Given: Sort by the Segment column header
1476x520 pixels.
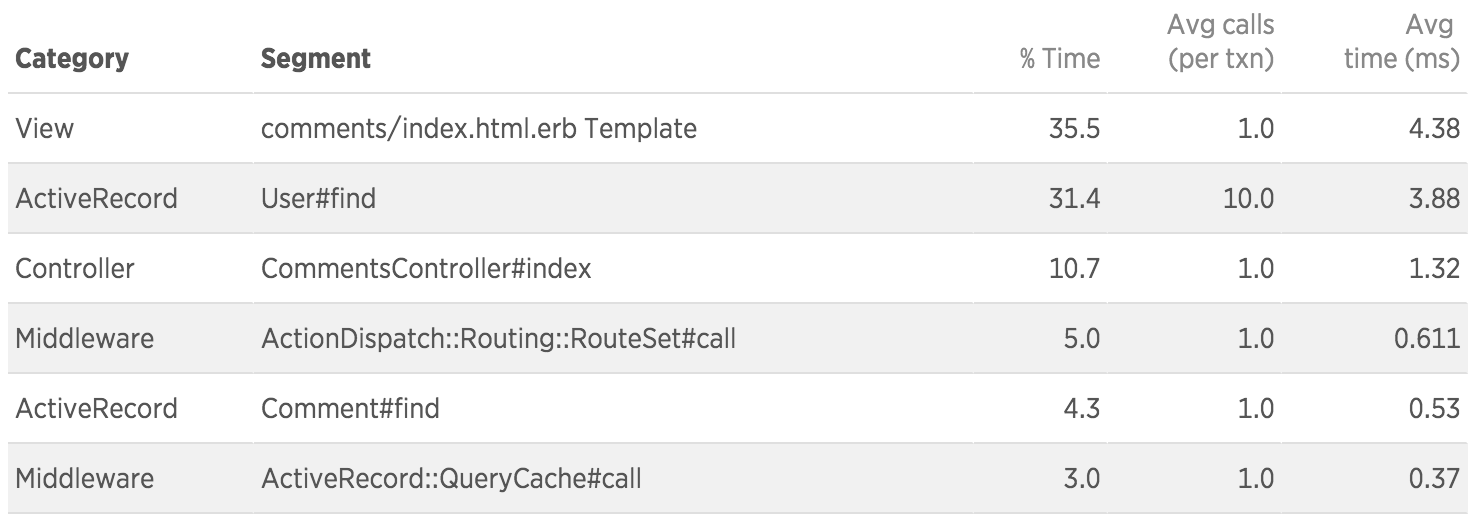Looking at the screenshot, I should [x=316, y=59].
